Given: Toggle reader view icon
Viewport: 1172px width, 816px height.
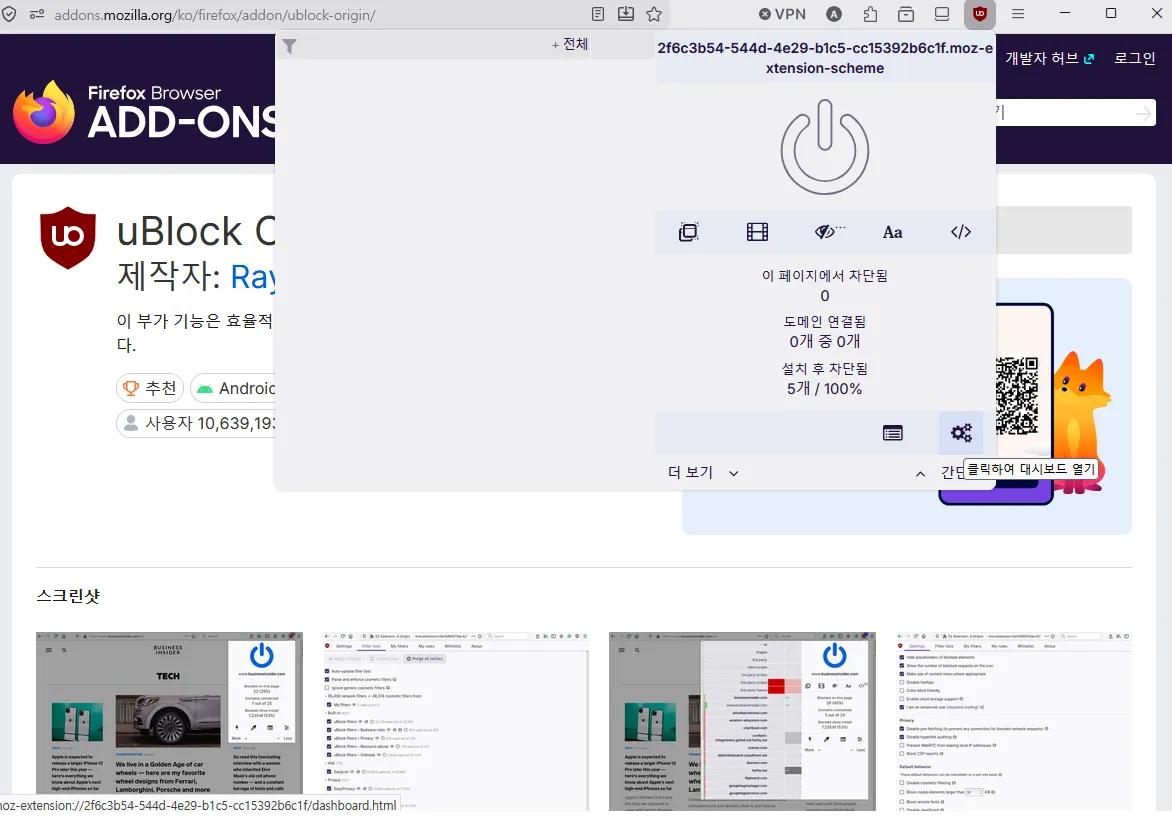Looking at the screenshot, I should coord(598,13).
